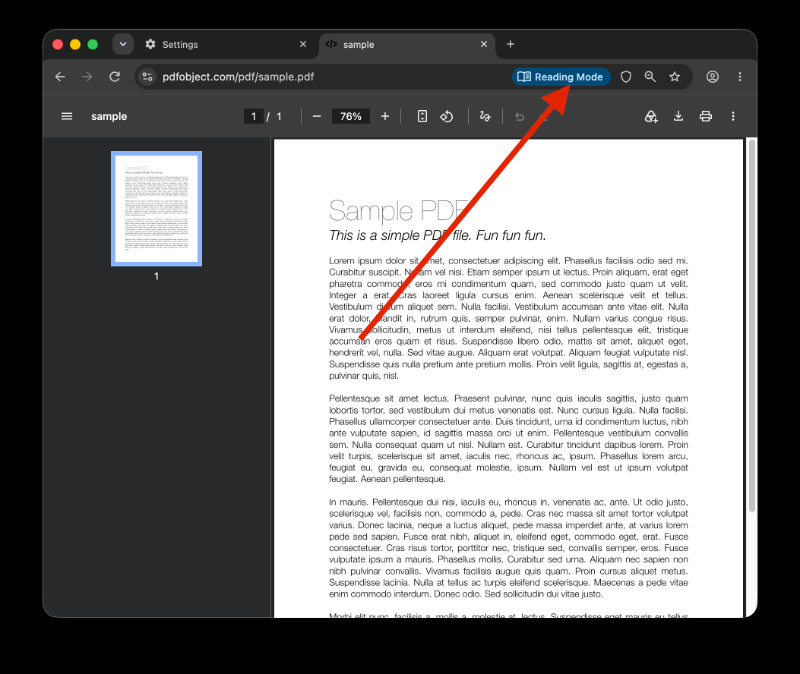The image size is (800, 674).
Task: Switch to the Settings tab
Action: [x=224, y=45]
